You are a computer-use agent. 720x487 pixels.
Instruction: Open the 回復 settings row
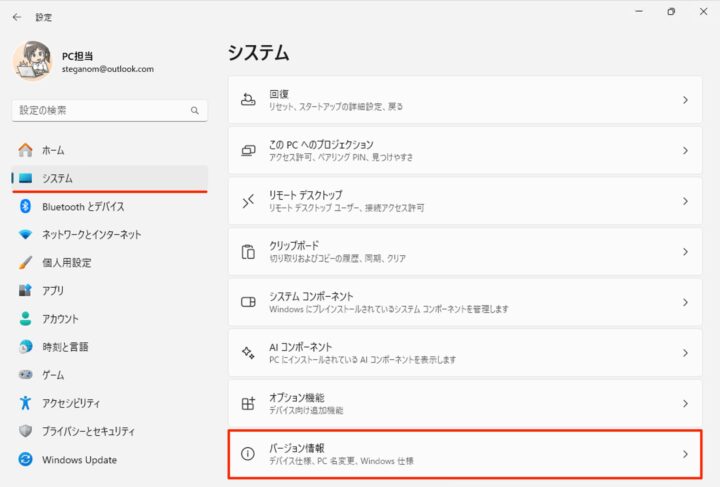tap(465, 100)
